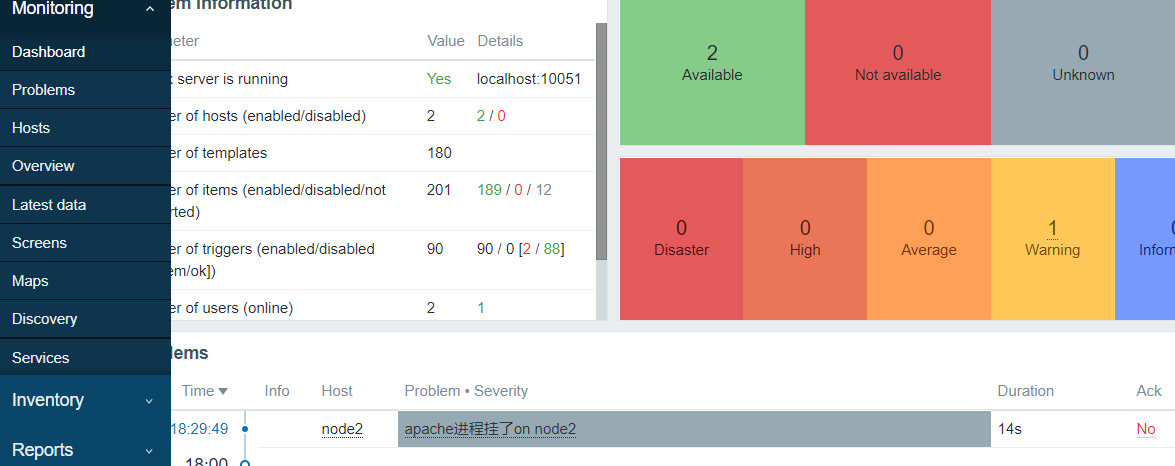Screen dimensions: 1175x466
Task: Acknowledge problem via the No link
Action: click(x=1146, y=429)
